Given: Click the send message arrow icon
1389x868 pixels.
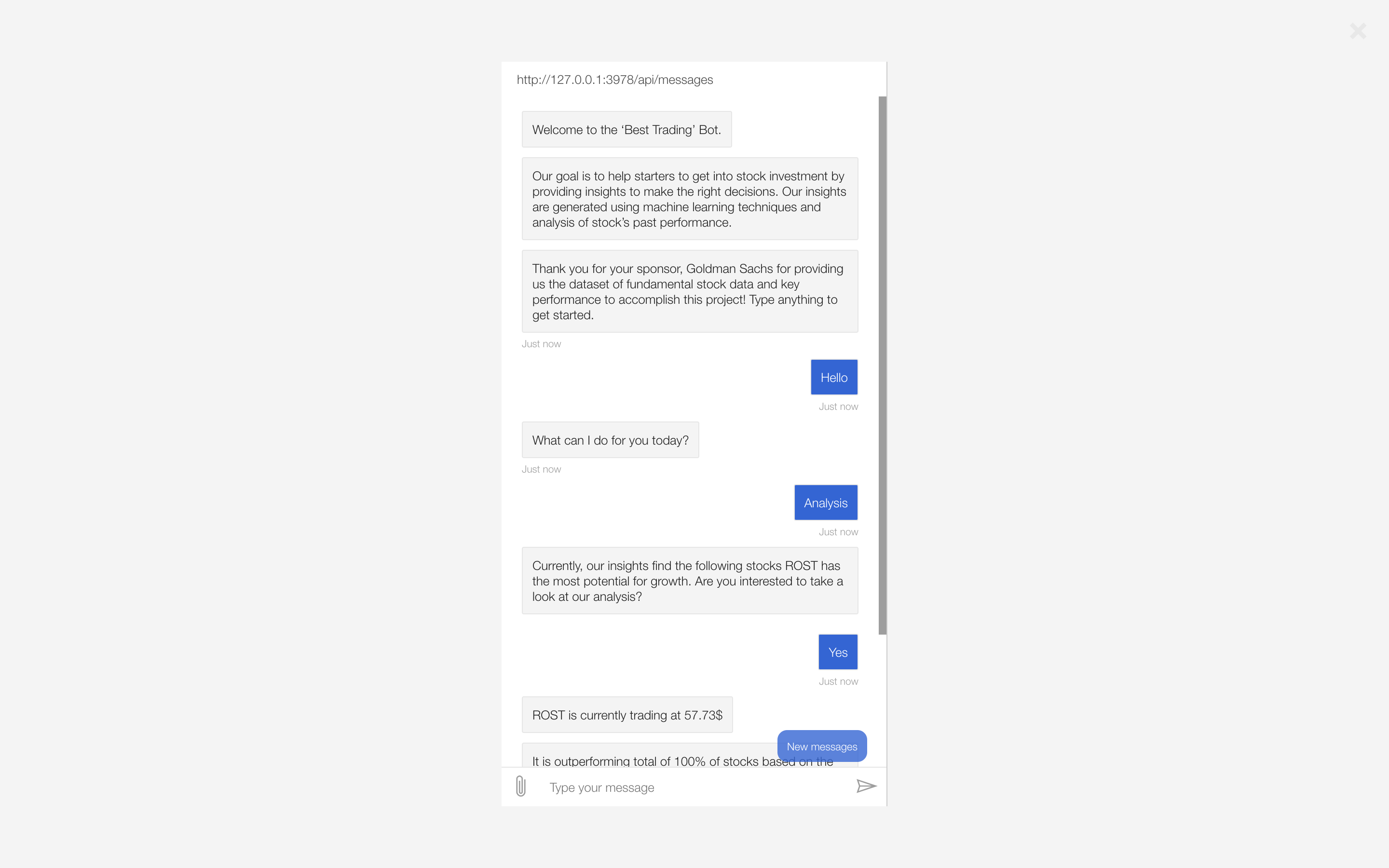Looking at the screenshot, I should tap(866, 786).
